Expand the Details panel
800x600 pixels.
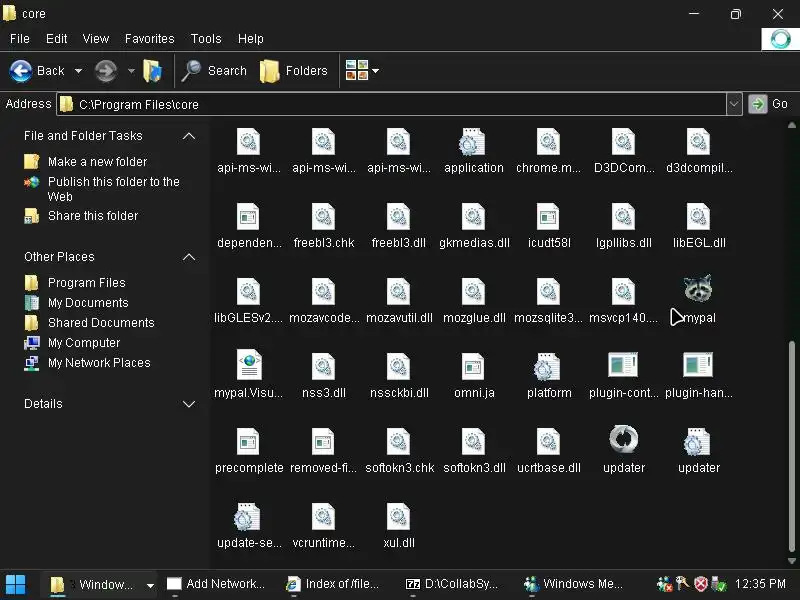189,404
